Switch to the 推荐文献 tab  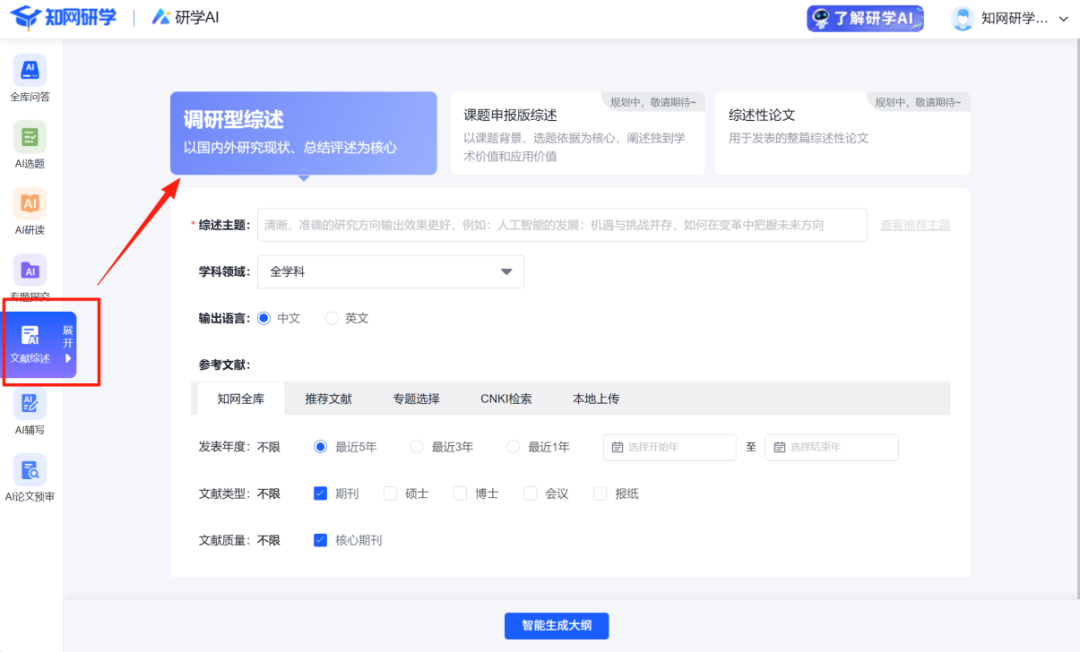point(328,399)
